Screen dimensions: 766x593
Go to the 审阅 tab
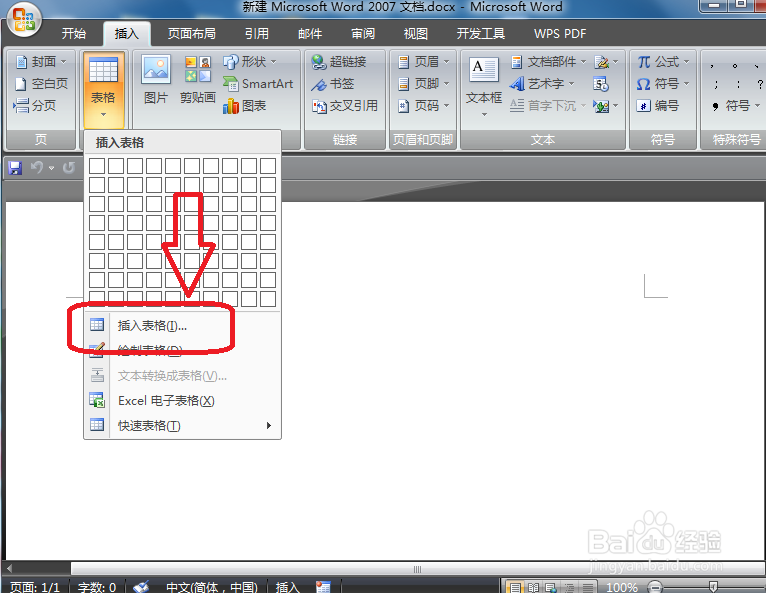[x=363, y=34]
